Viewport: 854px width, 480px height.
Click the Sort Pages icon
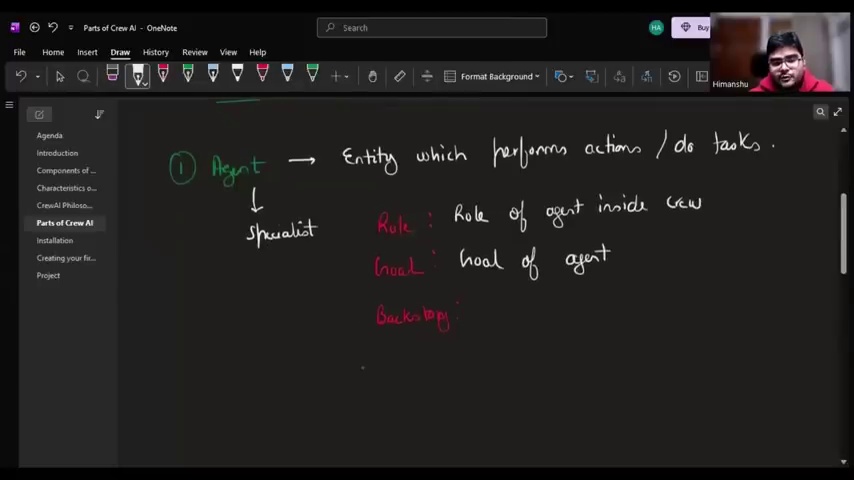(x=99, y=114)
